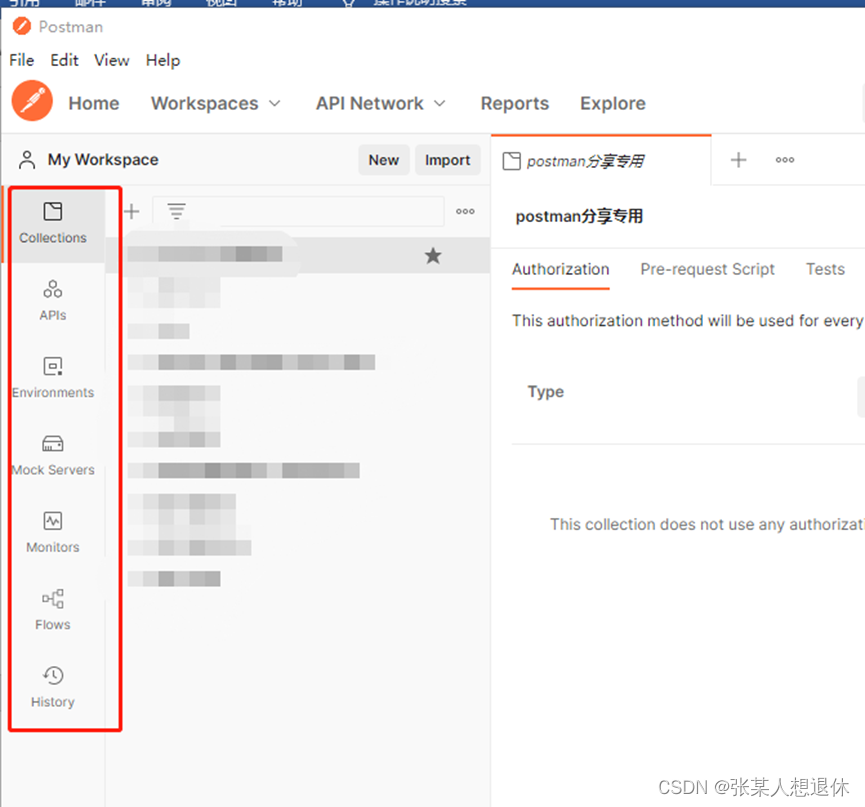This screenshot has width=865, height=807.
Task: Click My Workspace name
Action: (x=103, y=160)
